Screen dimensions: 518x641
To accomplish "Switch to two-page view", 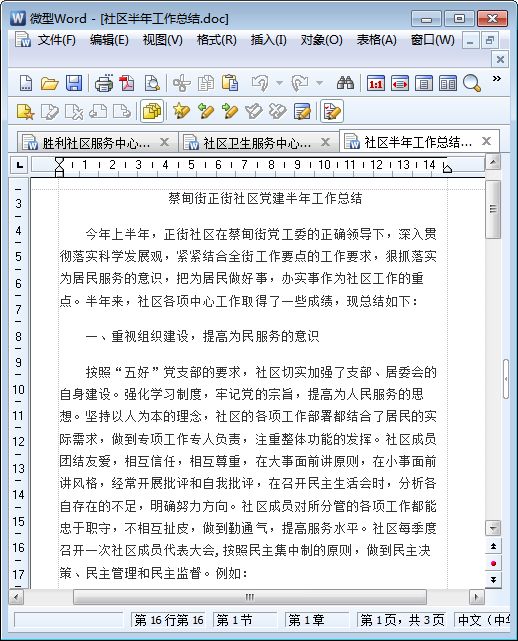I will click(x=448, y=83).
